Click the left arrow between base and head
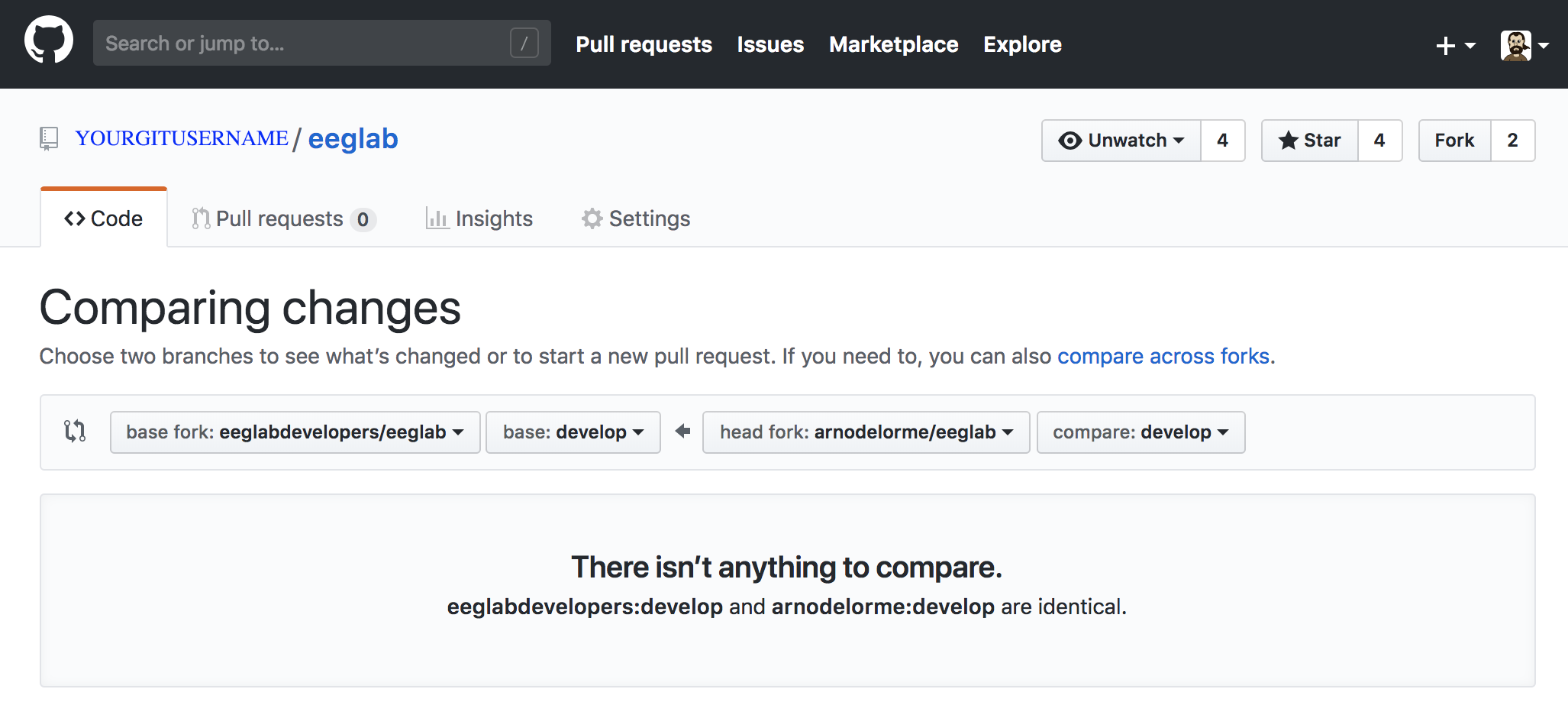This screenshot has height=715, width=1568. tap(682, 432)
